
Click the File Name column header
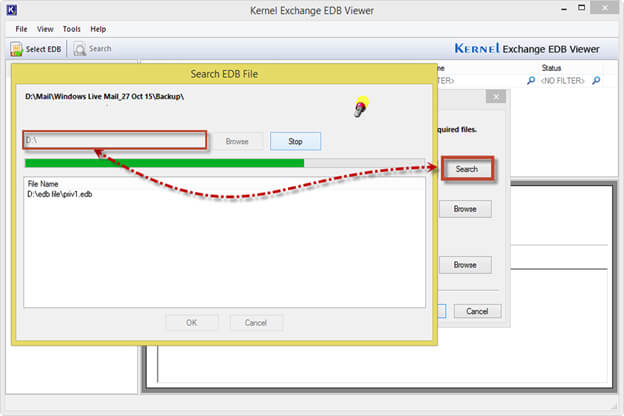point(43,184)
